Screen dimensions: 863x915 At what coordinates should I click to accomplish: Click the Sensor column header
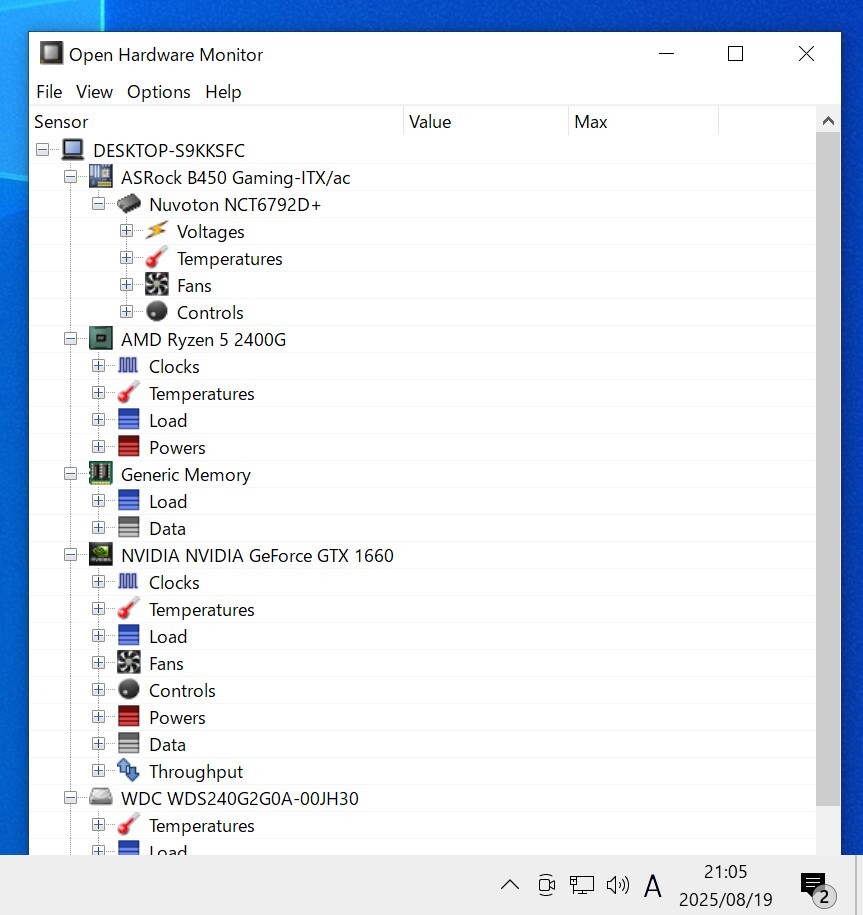point(216,121)
